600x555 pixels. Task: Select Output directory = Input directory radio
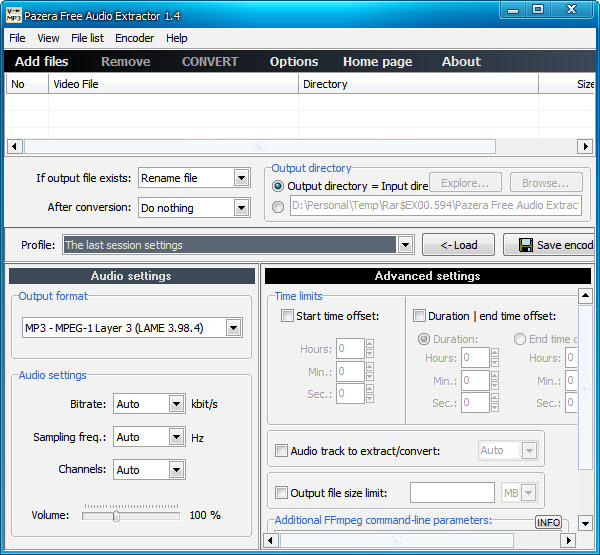(277, 186)
